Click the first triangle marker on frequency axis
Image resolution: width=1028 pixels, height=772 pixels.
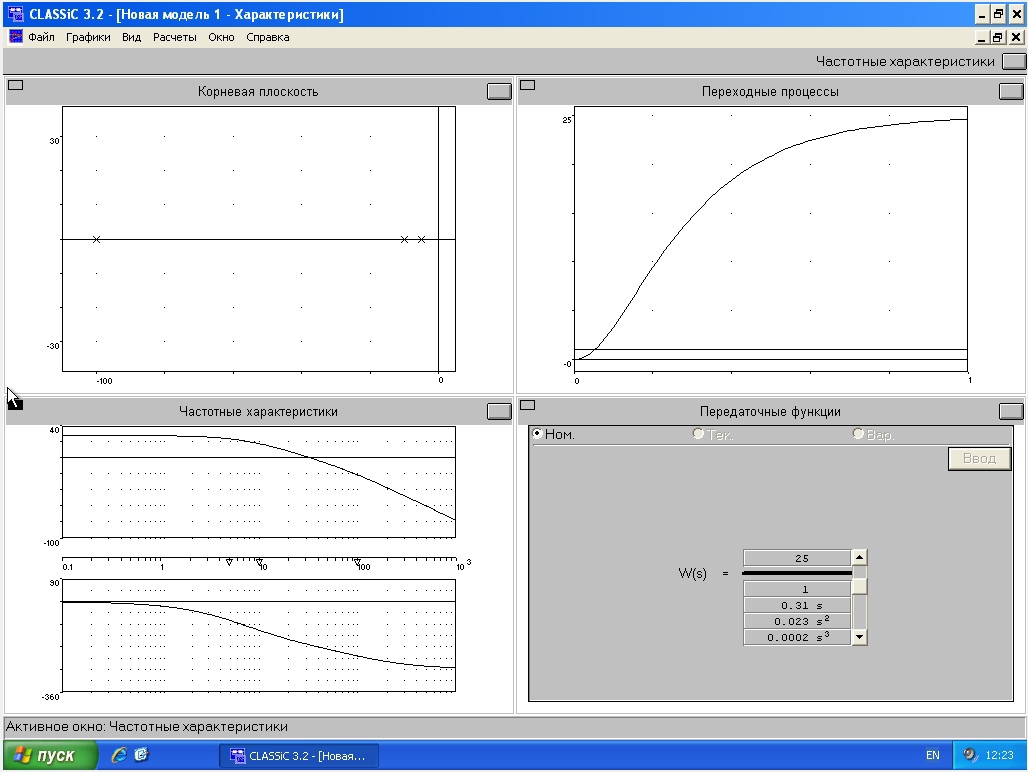229,562
